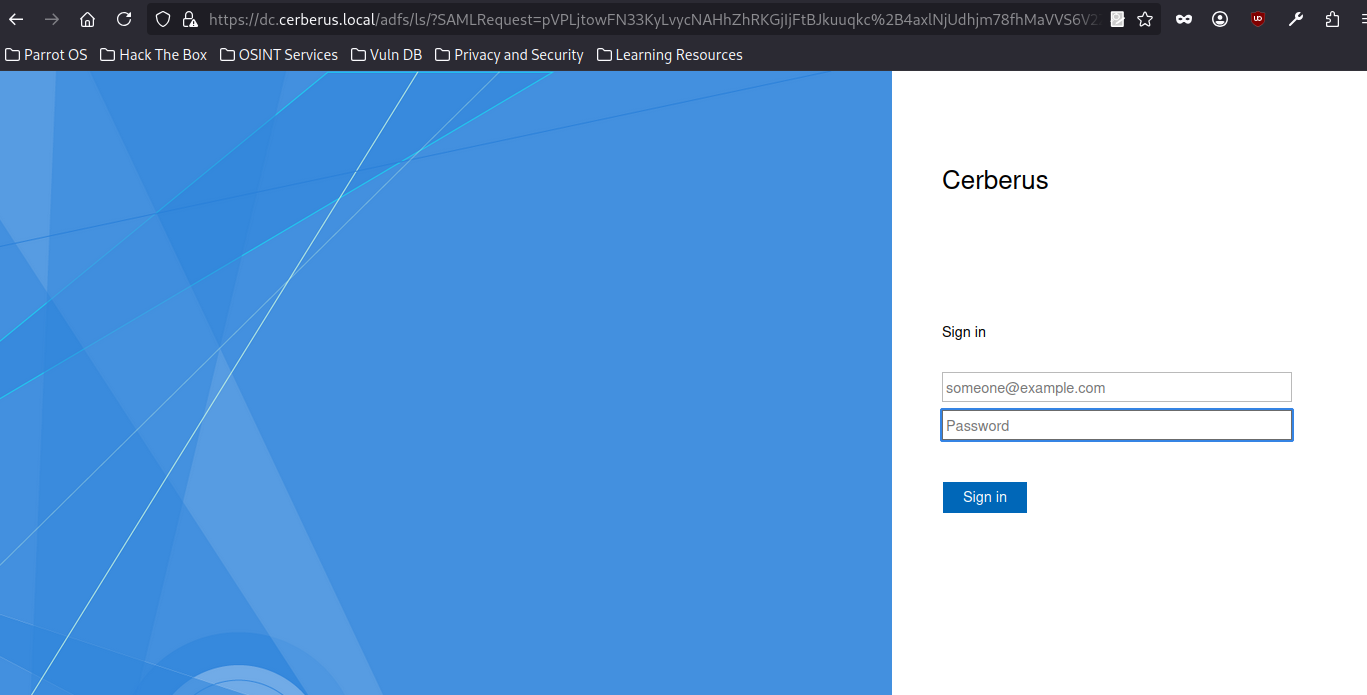1367x695 pixels.
Task: Open the Vuln DB bookmark folder
Action: click(386, 55)
